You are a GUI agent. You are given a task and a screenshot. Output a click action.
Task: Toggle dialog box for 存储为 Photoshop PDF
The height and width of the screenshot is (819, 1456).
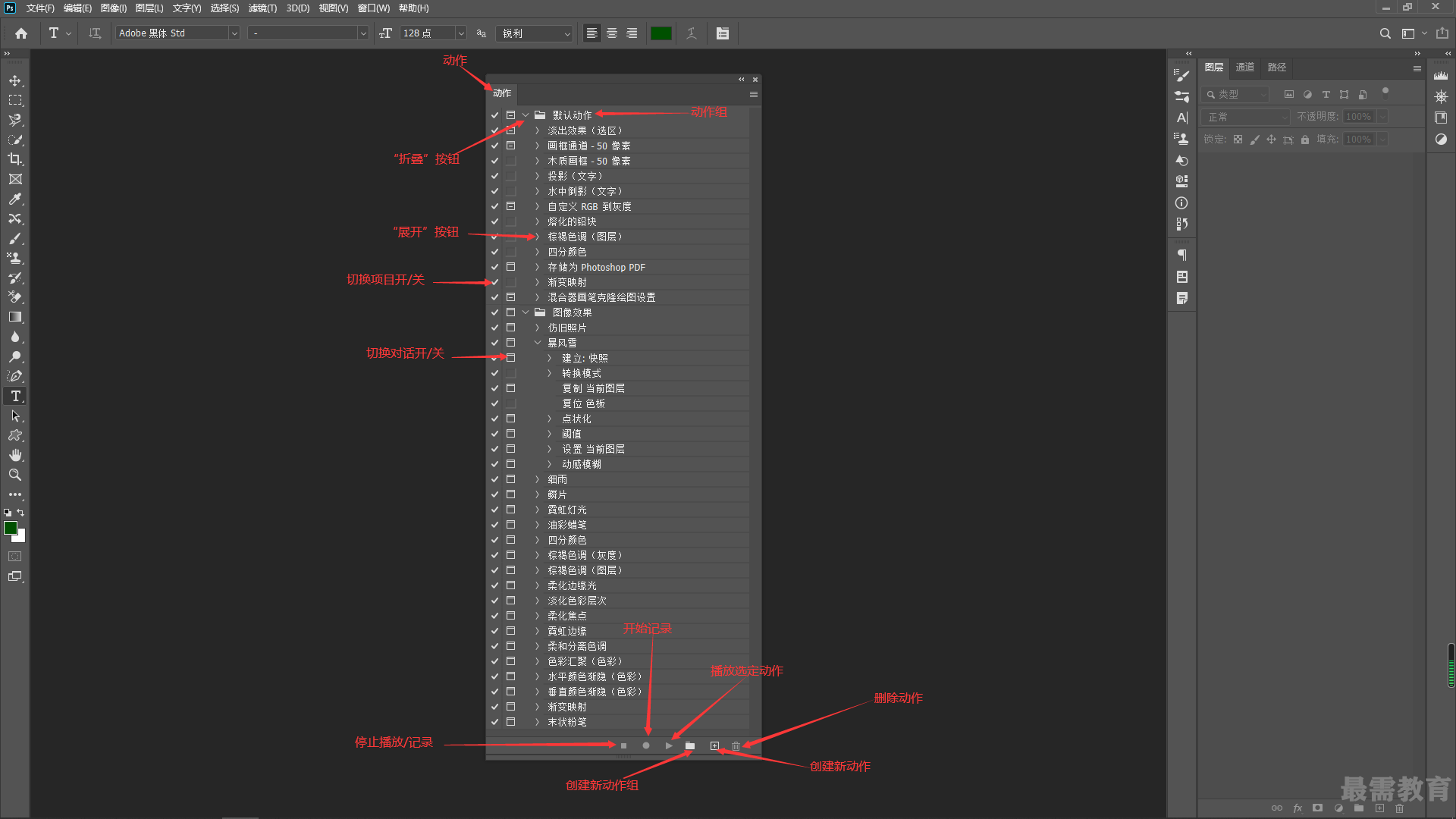pyautogui.click(x=510, y=267)
